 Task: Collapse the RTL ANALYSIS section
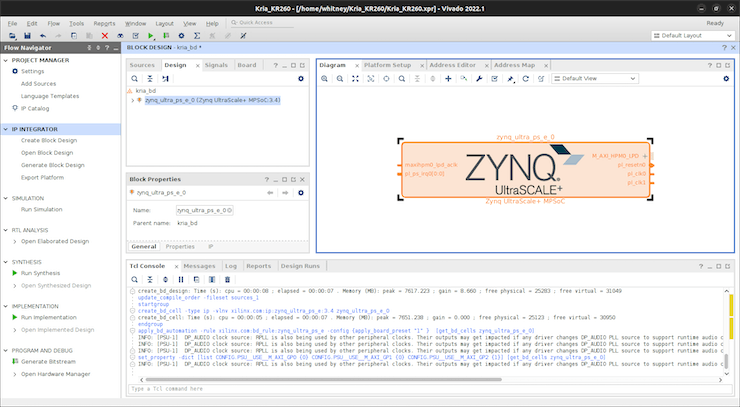coord(6,230)
